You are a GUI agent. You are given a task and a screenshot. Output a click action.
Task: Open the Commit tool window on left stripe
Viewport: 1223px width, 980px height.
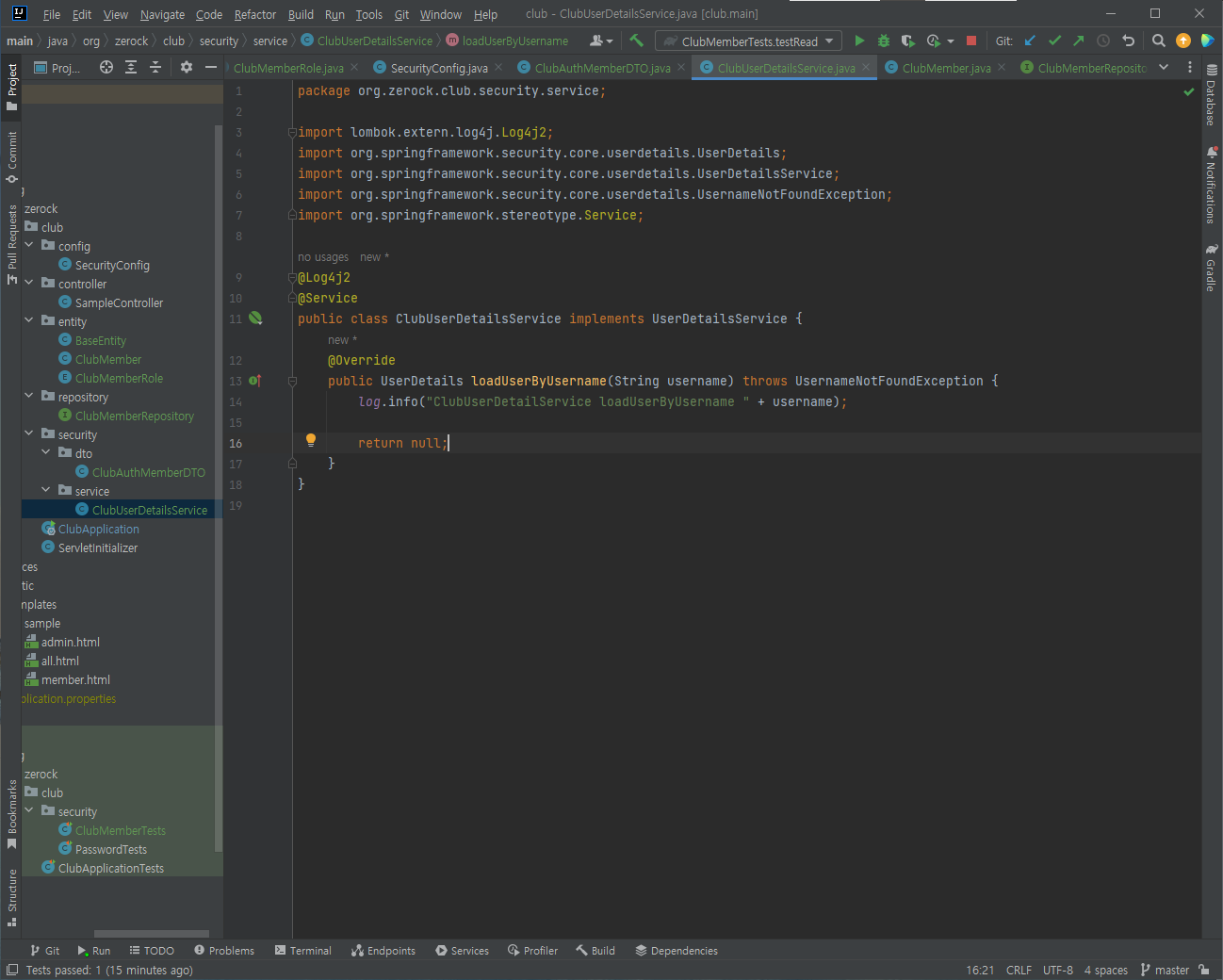(x=12, y=156)
